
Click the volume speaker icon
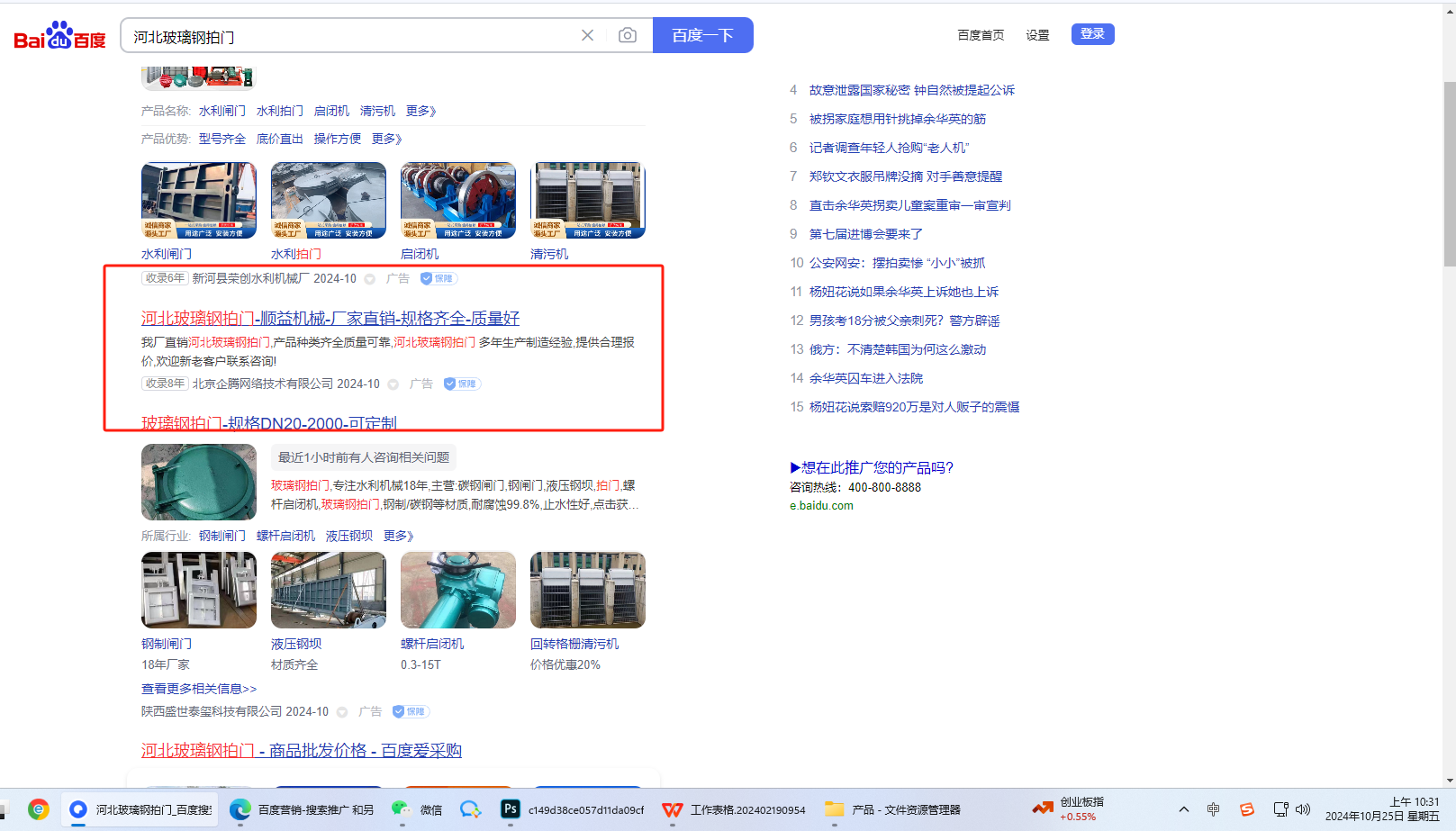(1303, 809)
